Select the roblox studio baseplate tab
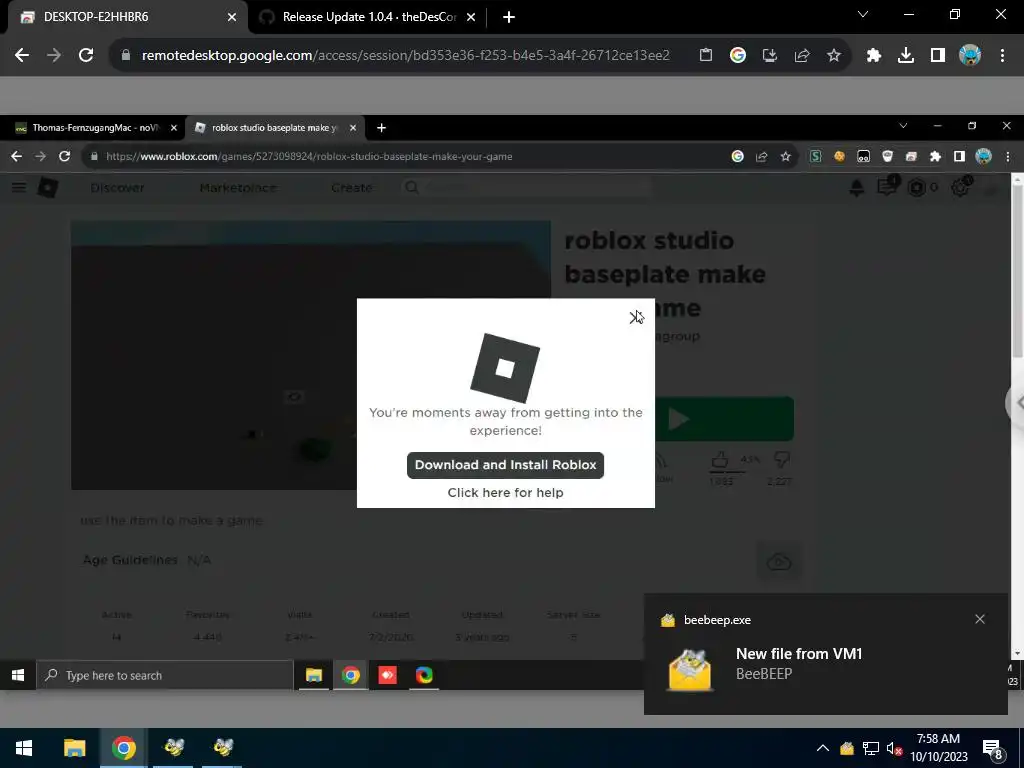This screenshot has width=1024, height=768. coord(275,128)
